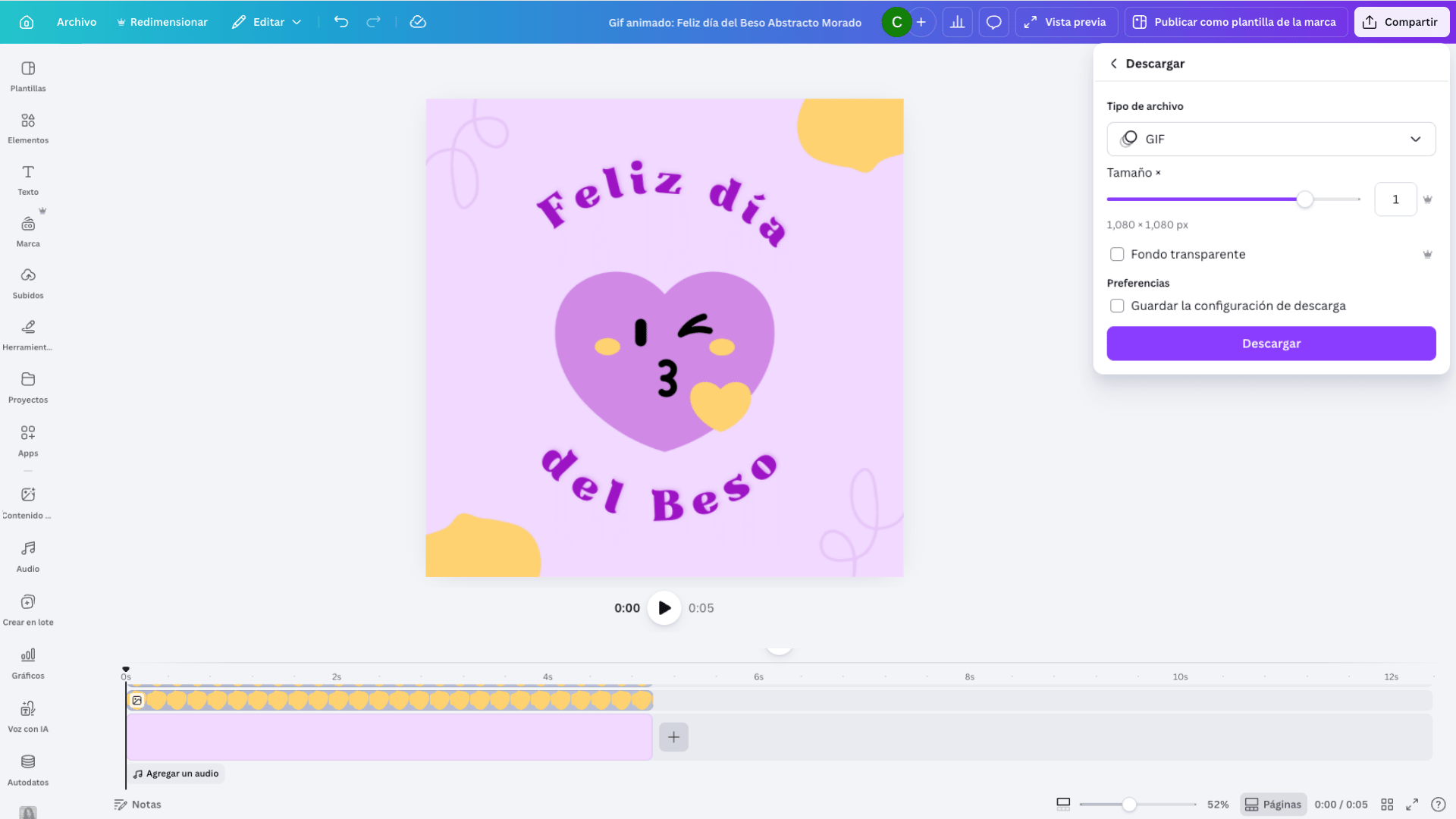Add collaborator with plus icon

click(921, 22)
